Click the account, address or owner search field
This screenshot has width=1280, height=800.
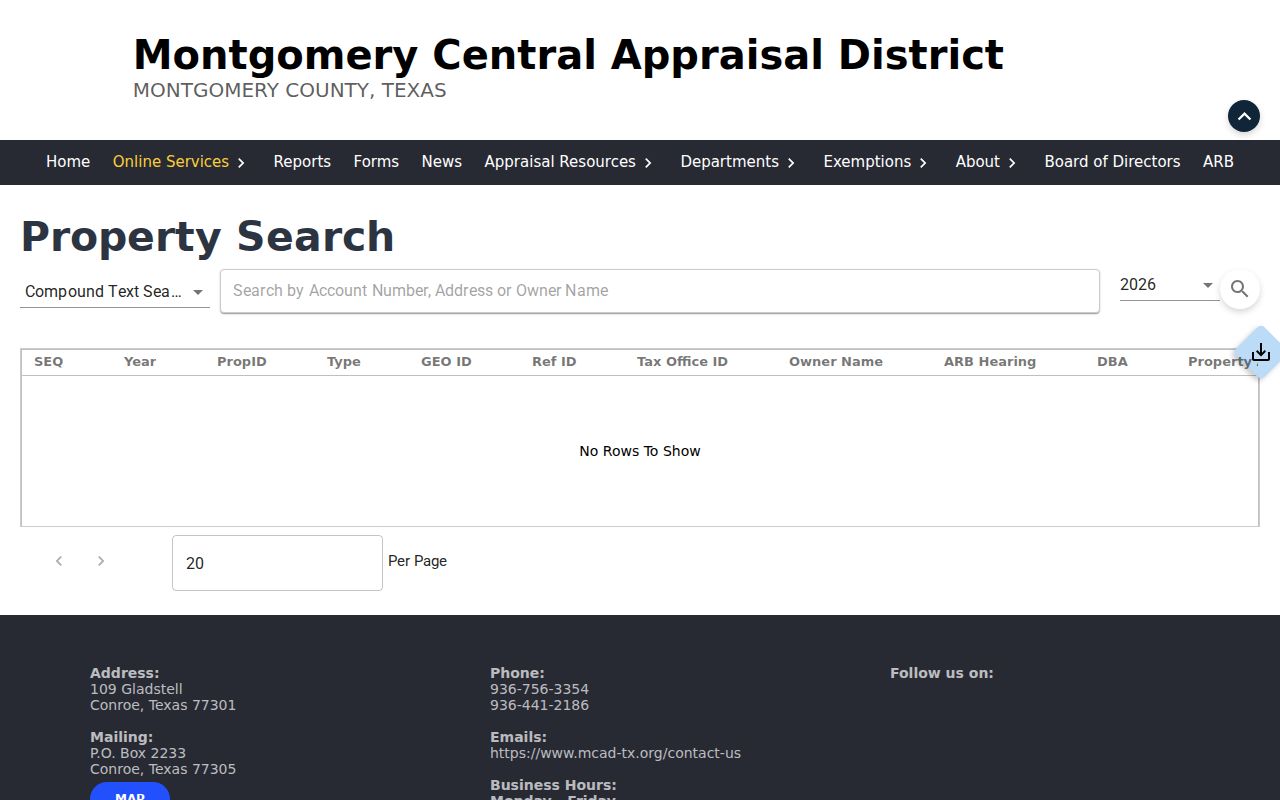(660, 291)
